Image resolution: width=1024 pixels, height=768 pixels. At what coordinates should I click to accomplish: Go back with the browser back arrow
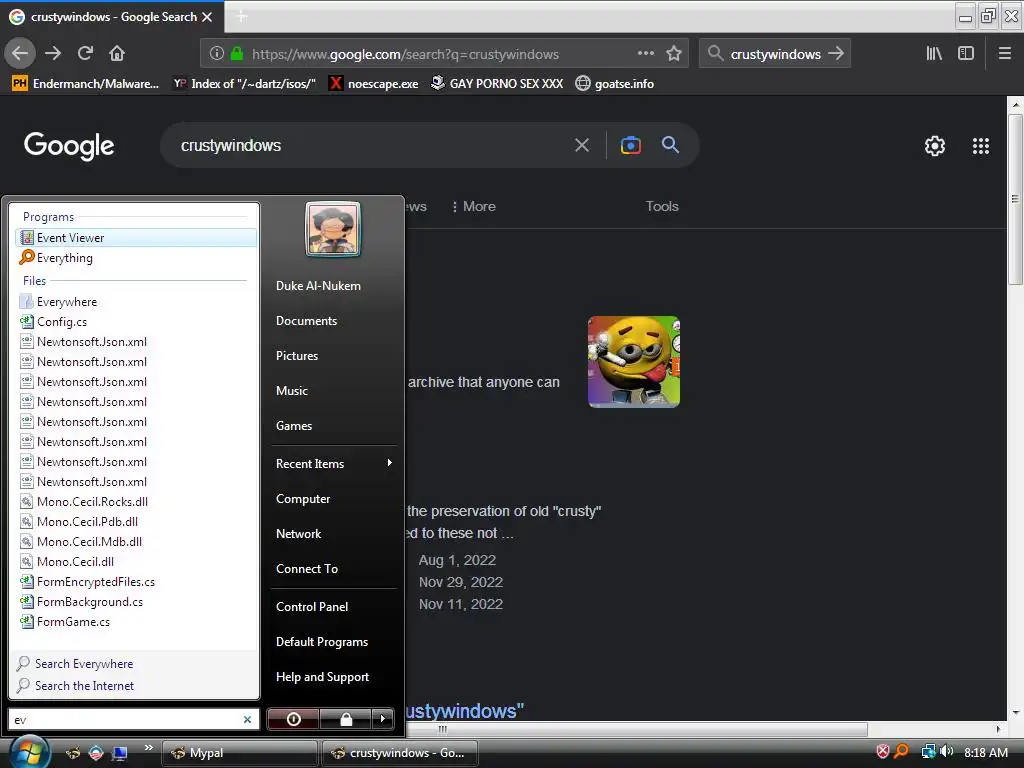click(x=20, y=53)
